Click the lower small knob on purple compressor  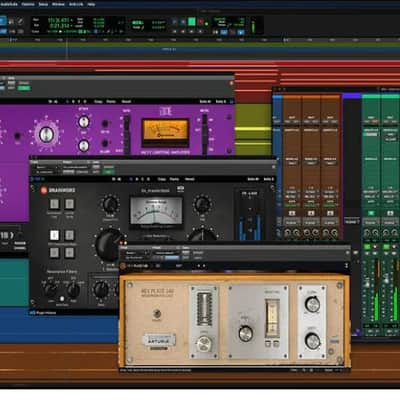click(83, 145)
